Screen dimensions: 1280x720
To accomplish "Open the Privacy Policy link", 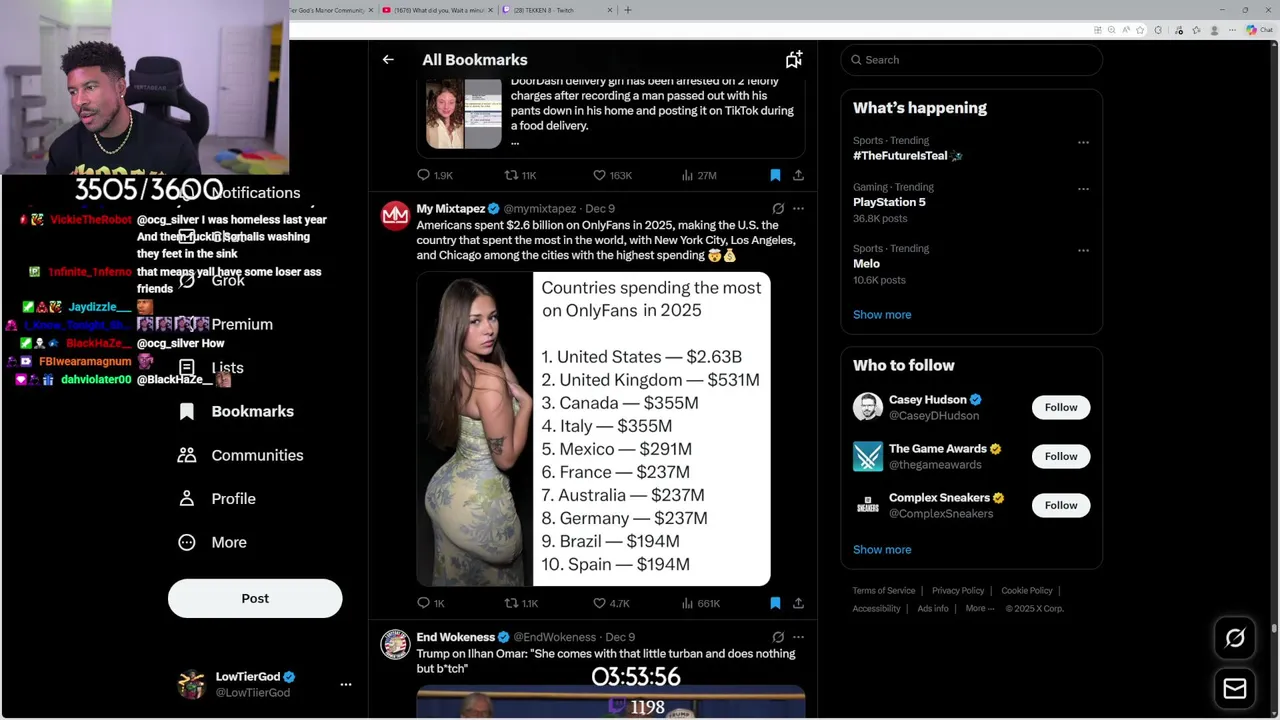I will point(958,591).
